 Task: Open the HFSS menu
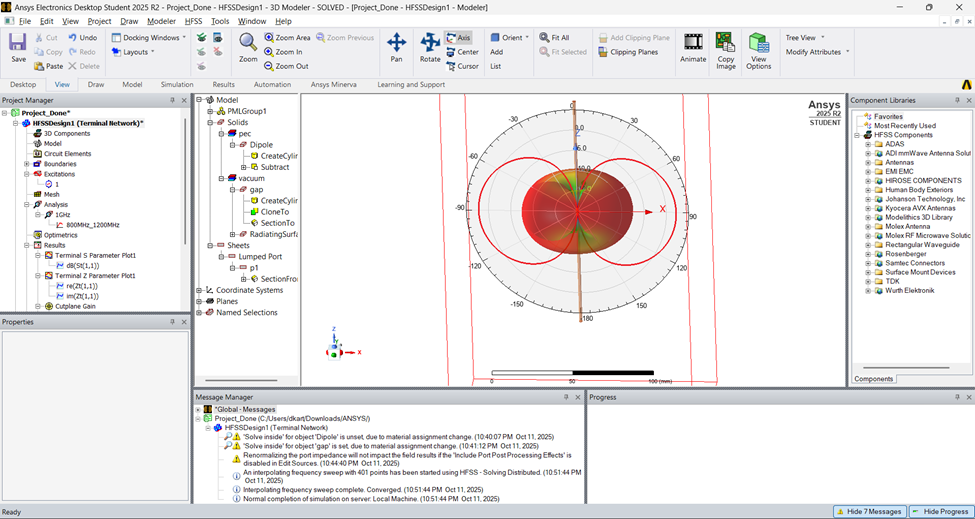[x=193, y=21]
